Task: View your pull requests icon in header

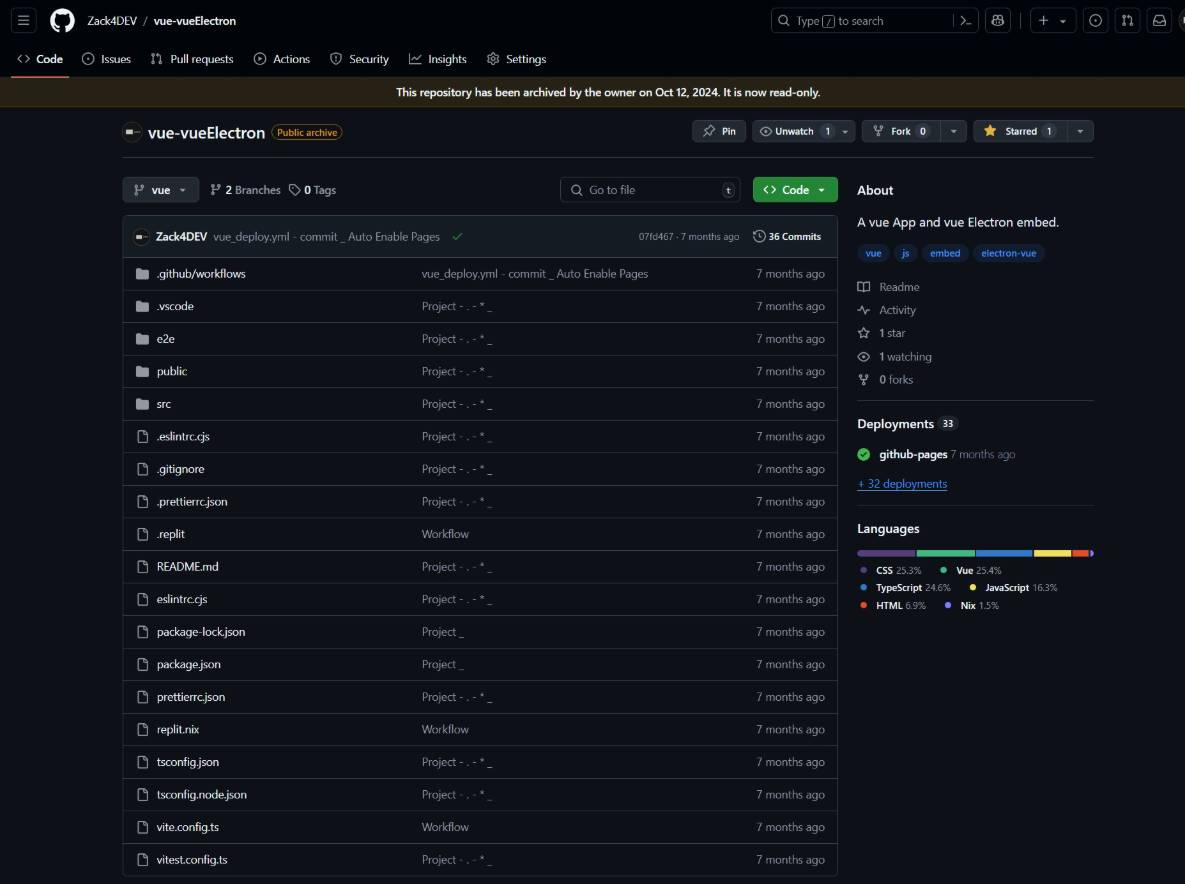Action: pos(1127,21)
